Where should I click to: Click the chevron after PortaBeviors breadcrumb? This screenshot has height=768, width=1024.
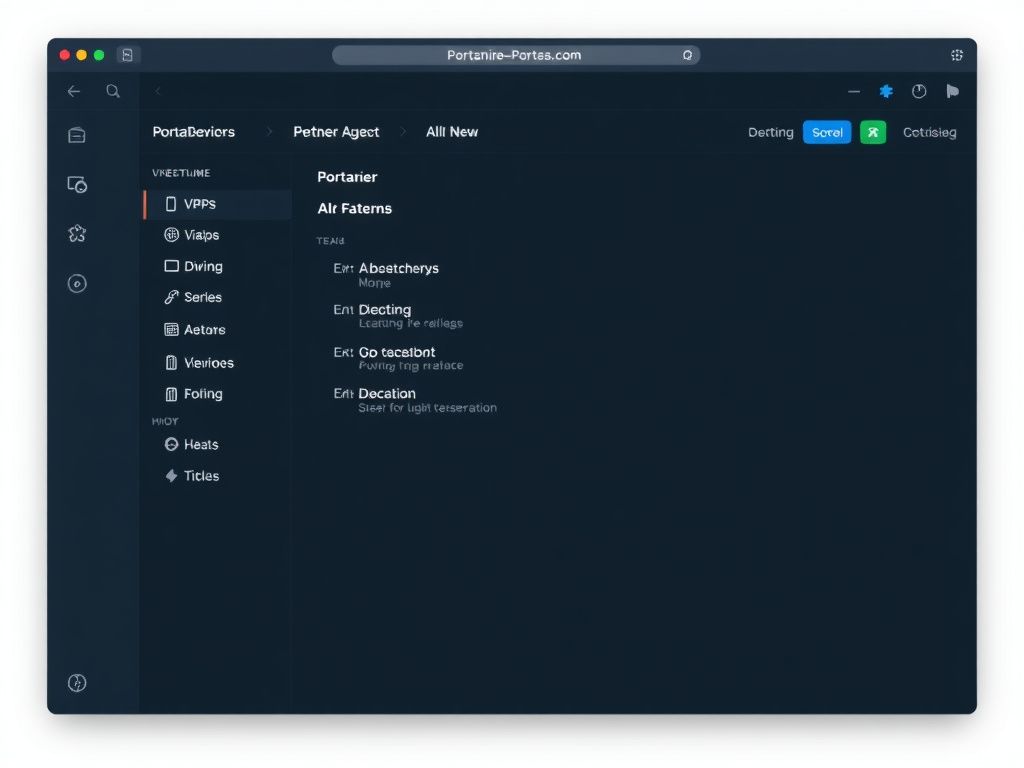pos(269,132)
